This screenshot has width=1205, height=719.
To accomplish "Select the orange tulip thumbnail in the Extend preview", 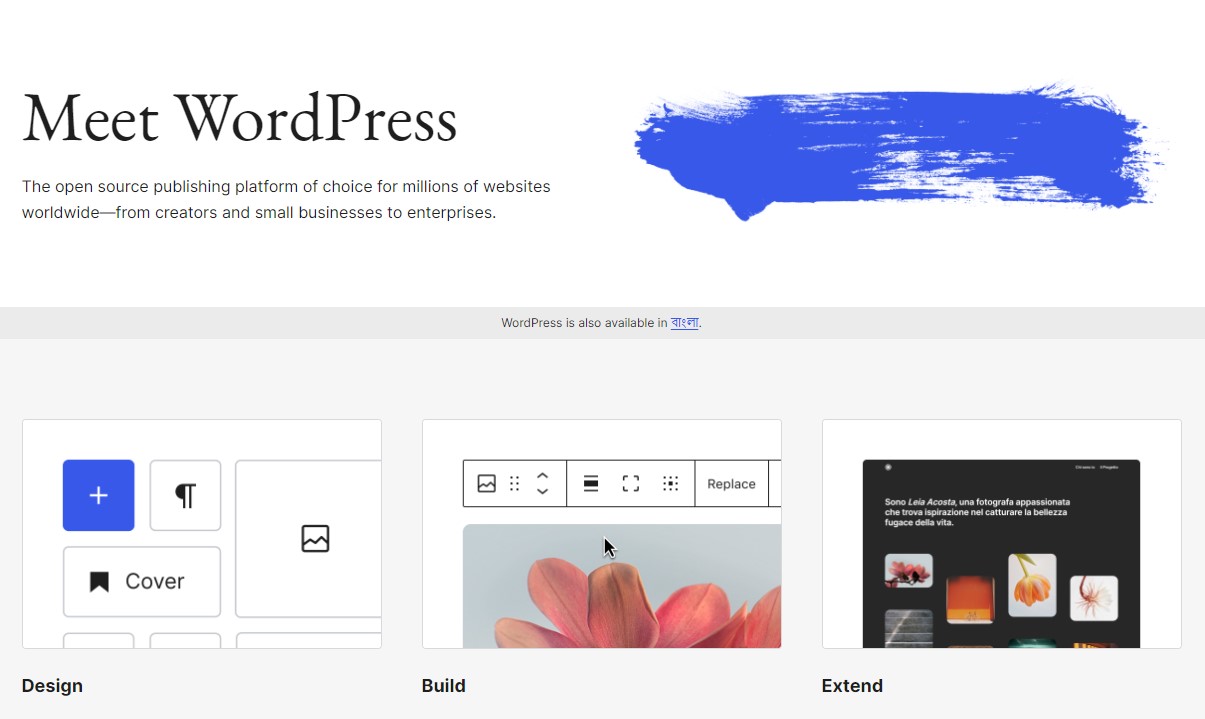I will [x=1032, y=584].
